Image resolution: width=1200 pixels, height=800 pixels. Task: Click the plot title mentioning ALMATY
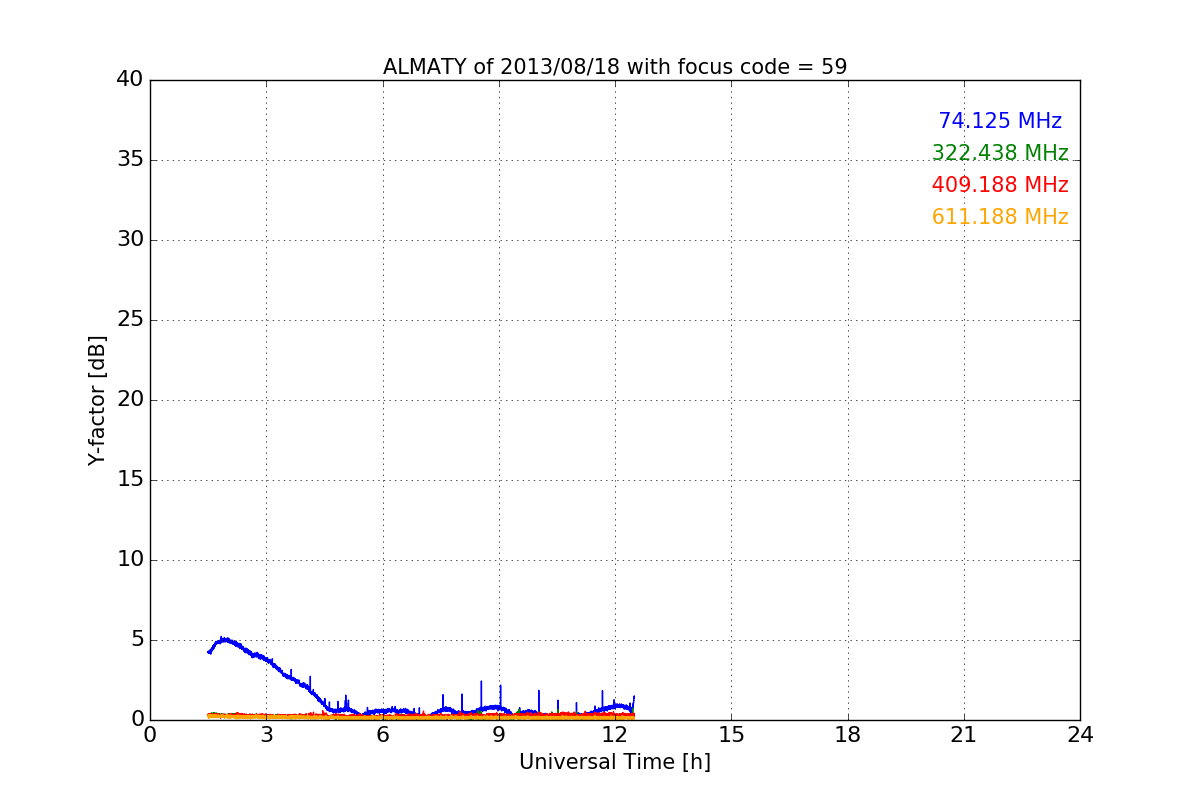click(x=615, y=67)
